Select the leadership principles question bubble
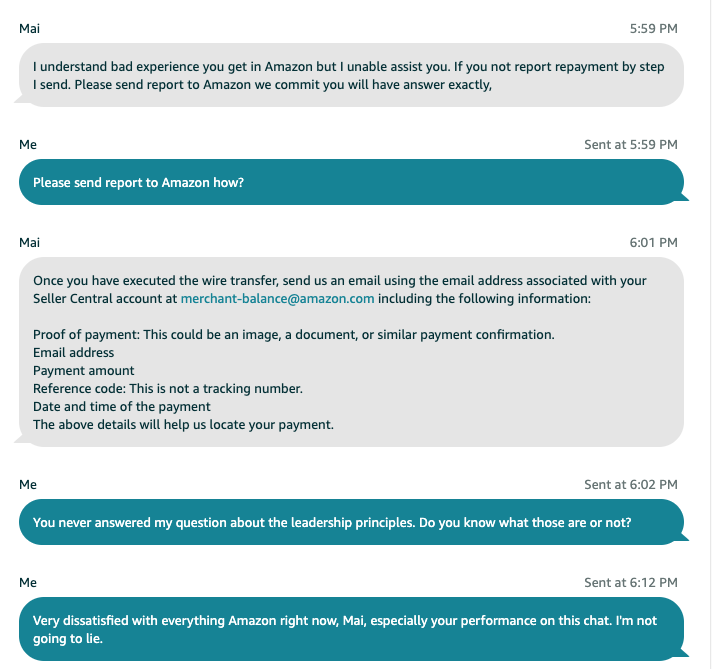 (351, 522)
